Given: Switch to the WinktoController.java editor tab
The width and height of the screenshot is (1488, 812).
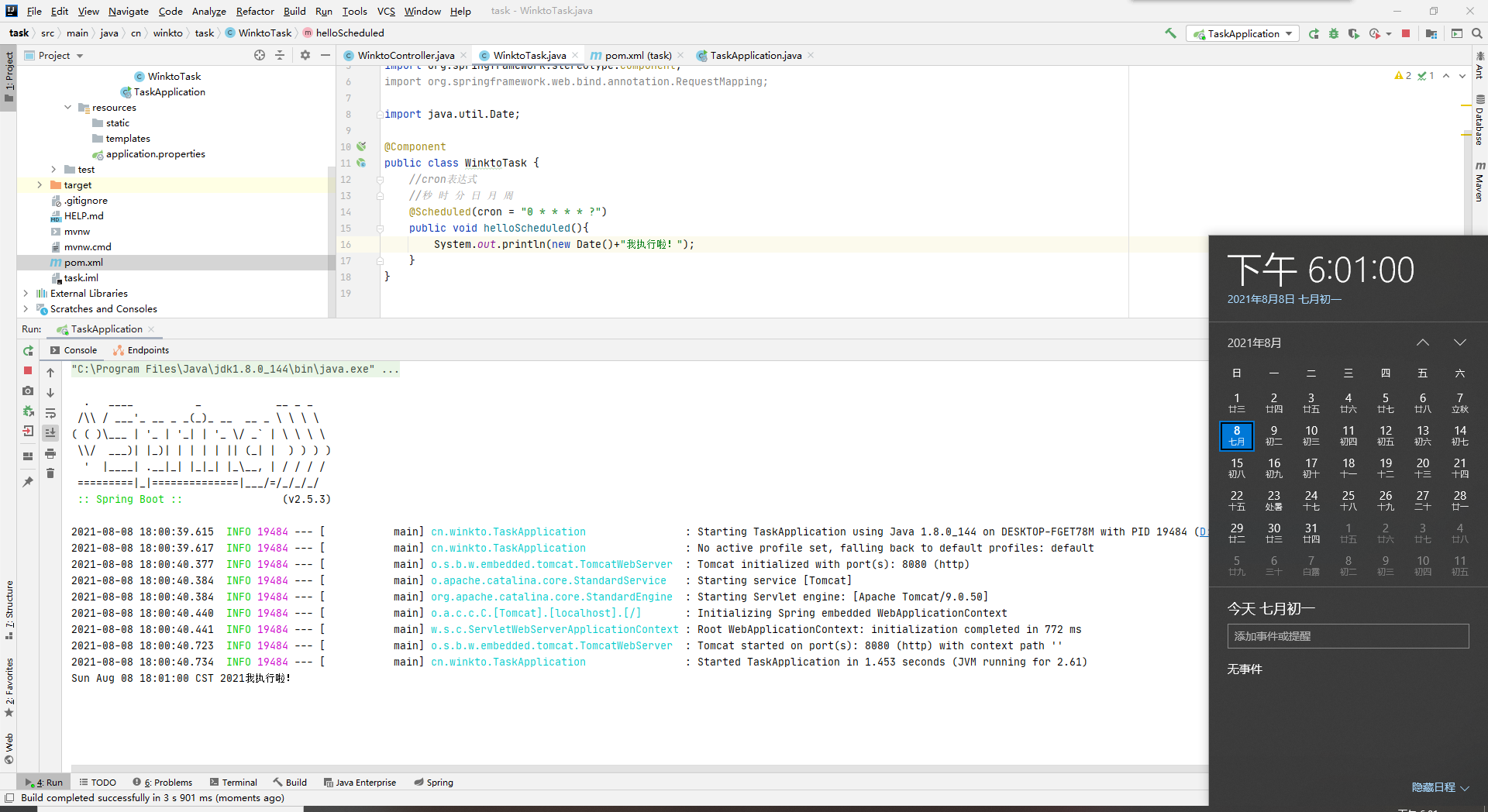Looking at the screenshot, I should coord(405,55).
